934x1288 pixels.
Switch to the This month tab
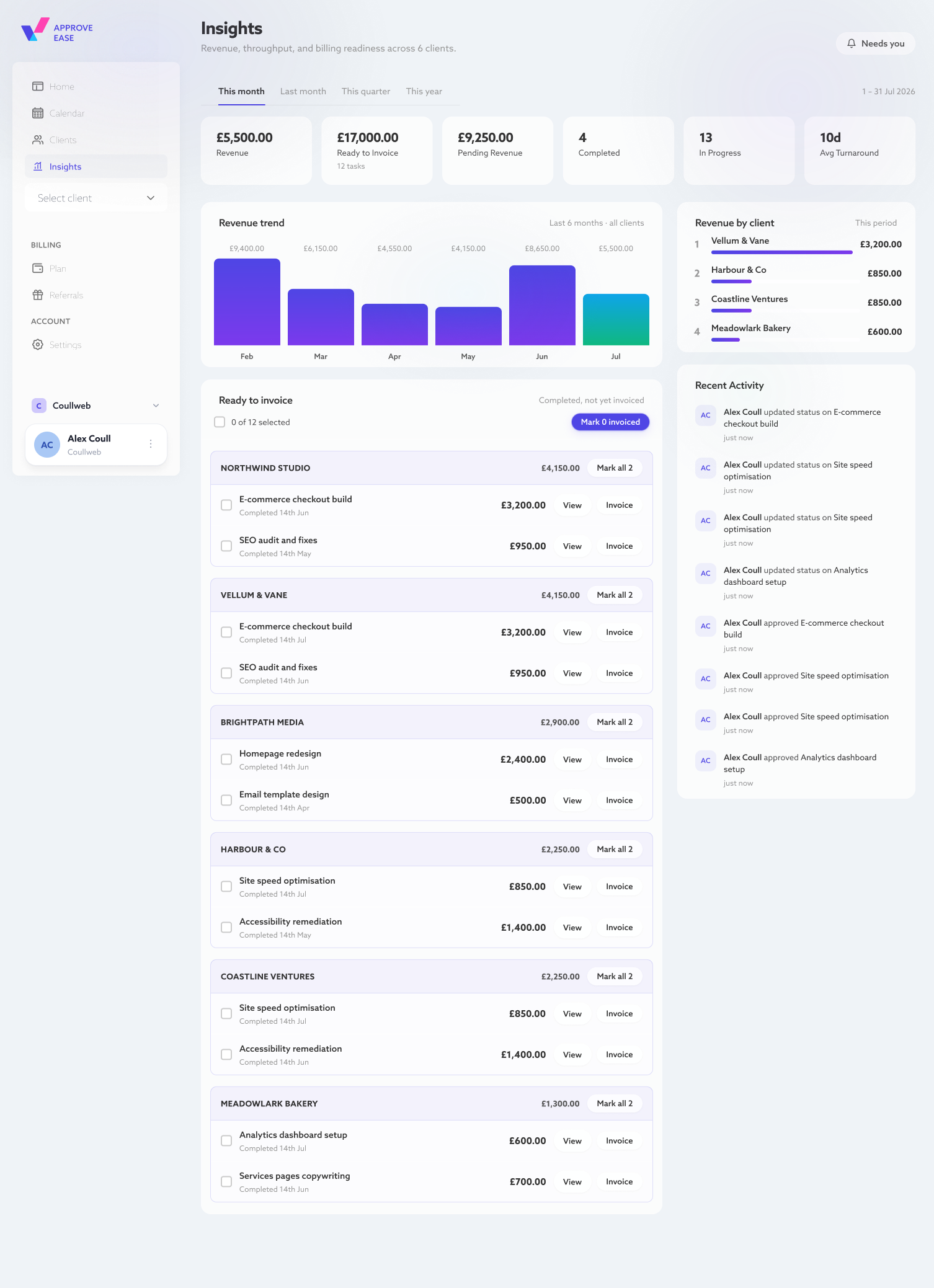[241, 91]
